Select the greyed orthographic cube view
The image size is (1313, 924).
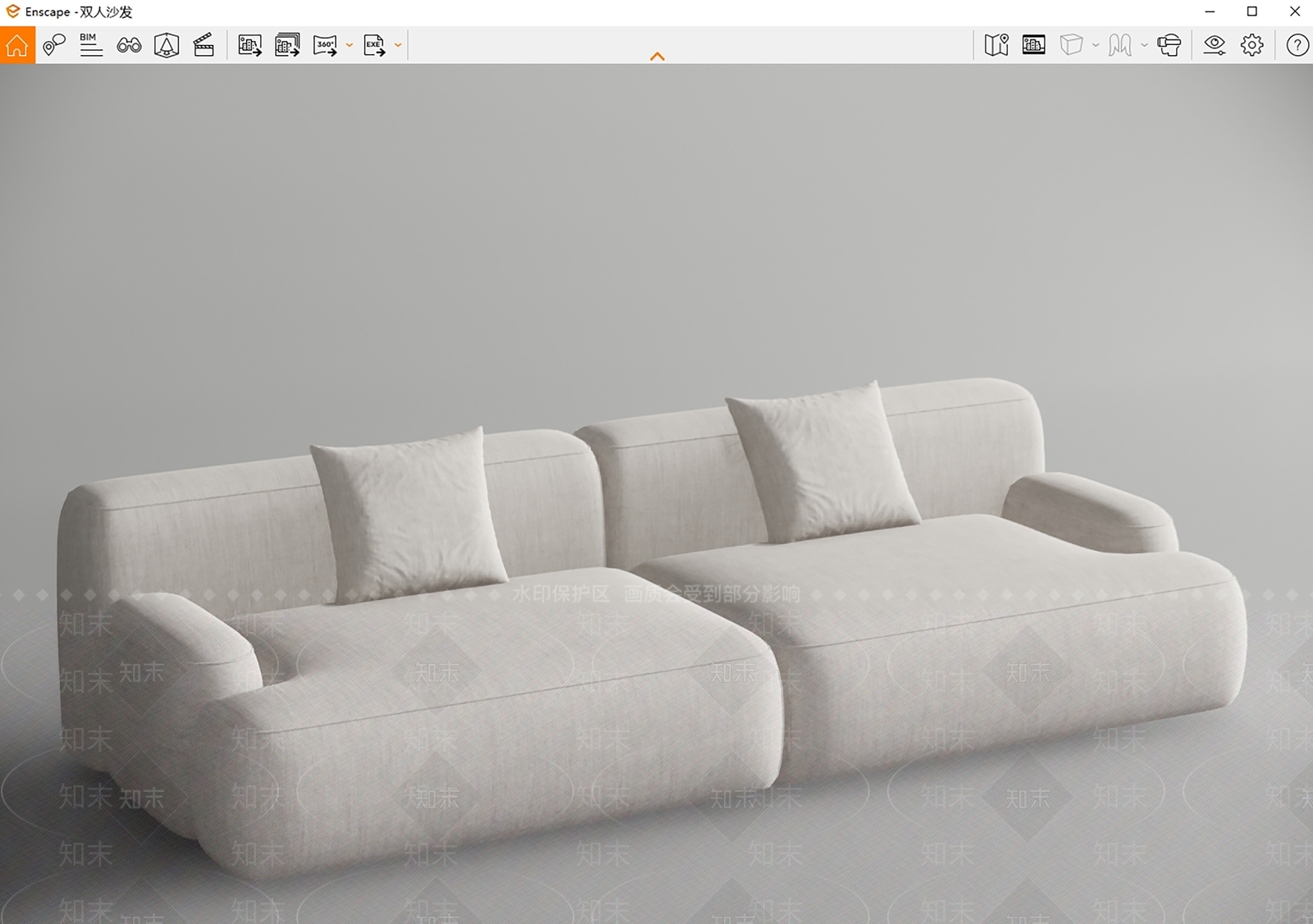1072,45
